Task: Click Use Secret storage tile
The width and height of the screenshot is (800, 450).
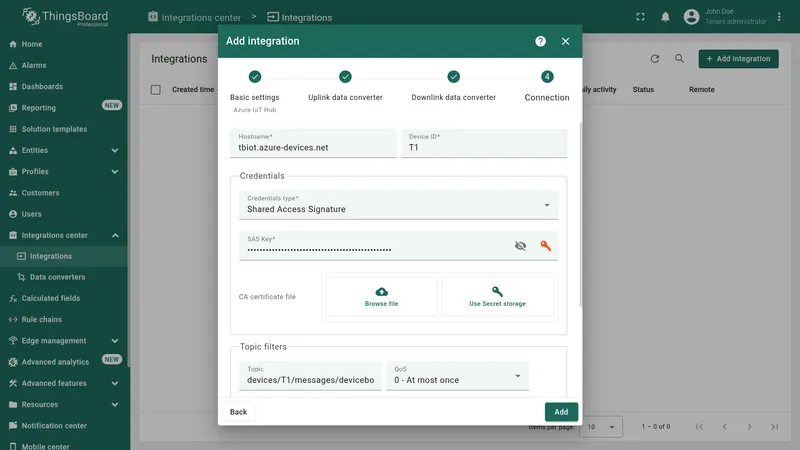Action: [x=497, y=296]
